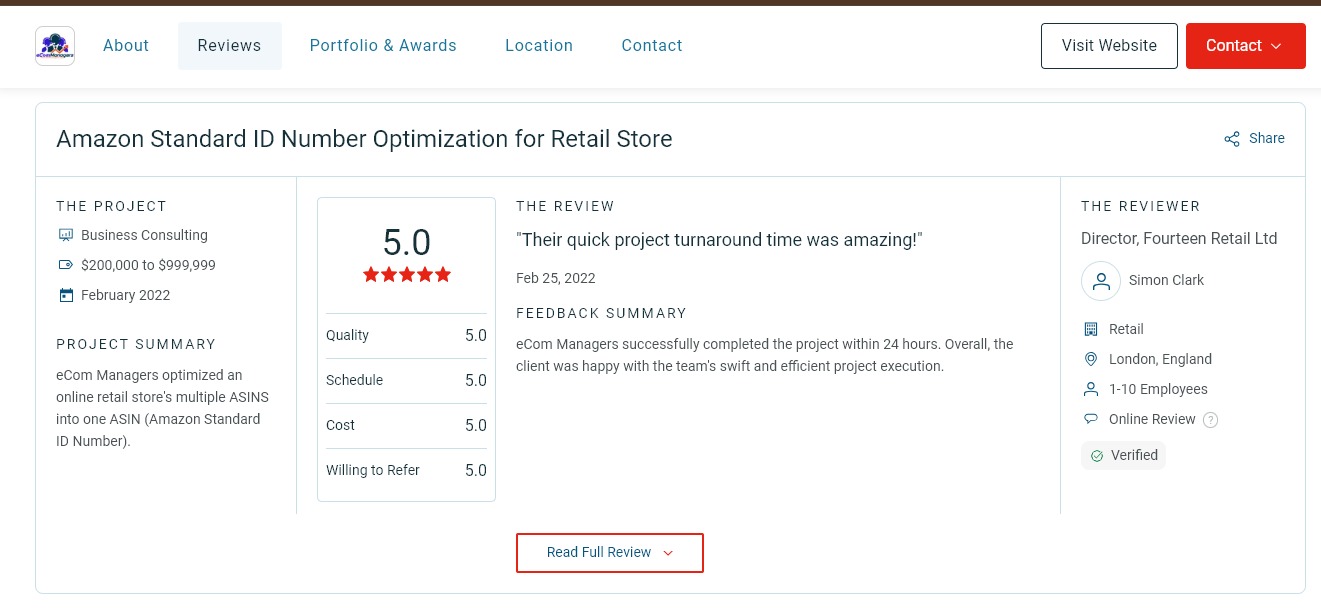Switch to the Location tab
The height and width of the screenshot is (608, 1321).
539,46
